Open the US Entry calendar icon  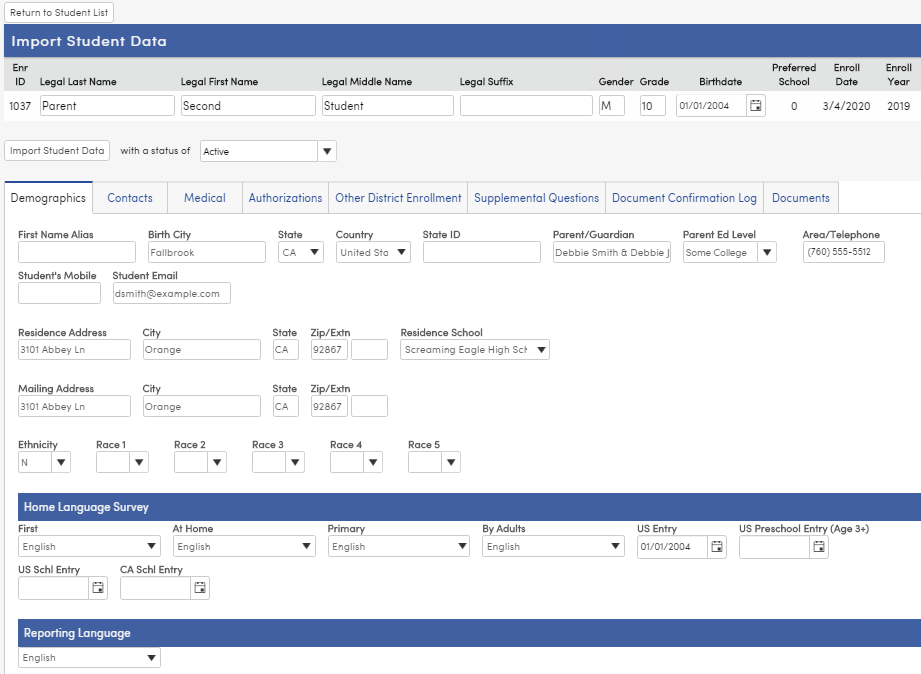click(x=717, y=546)
